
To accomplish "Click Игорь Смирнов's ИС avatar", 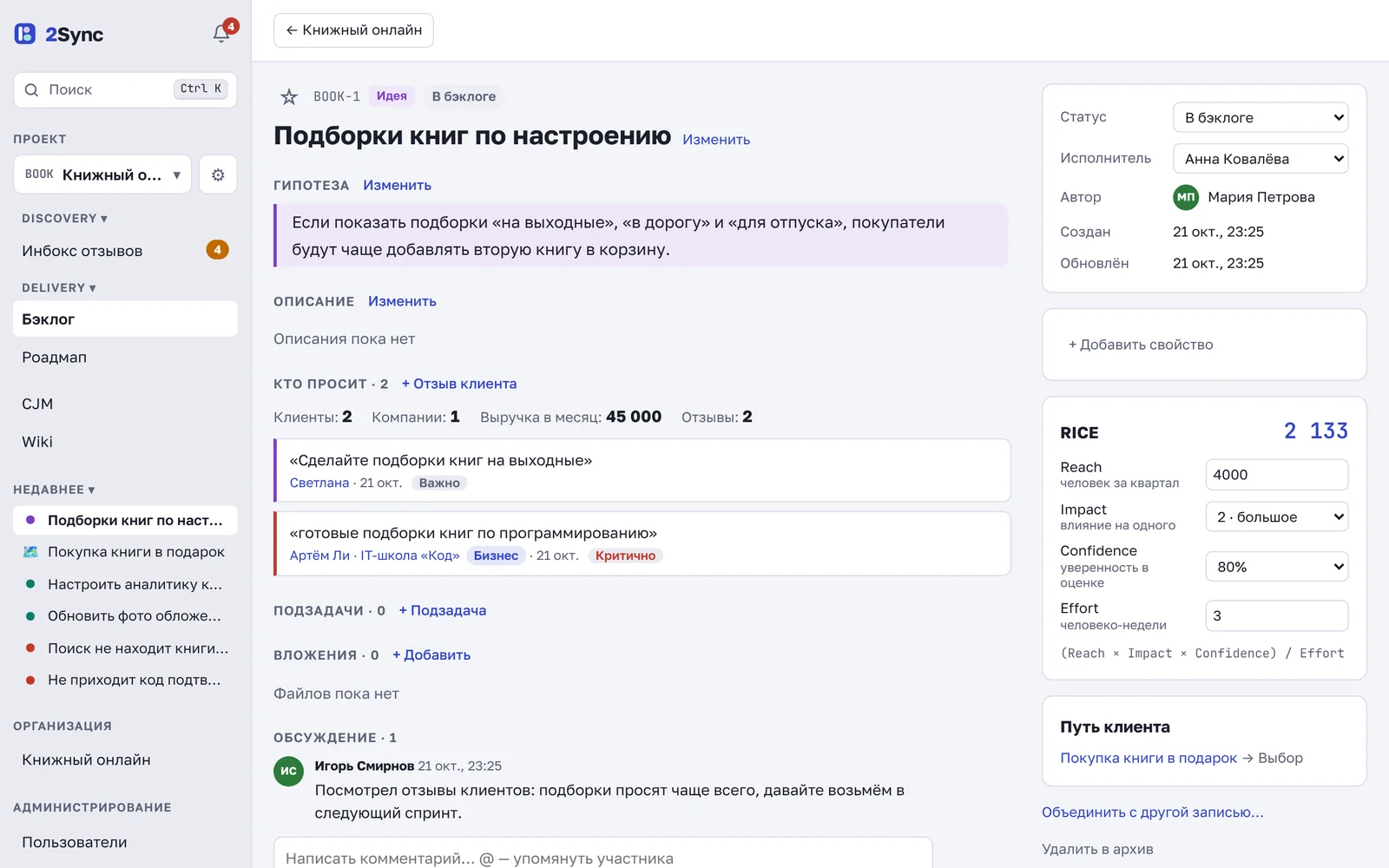I will point(288,770).
